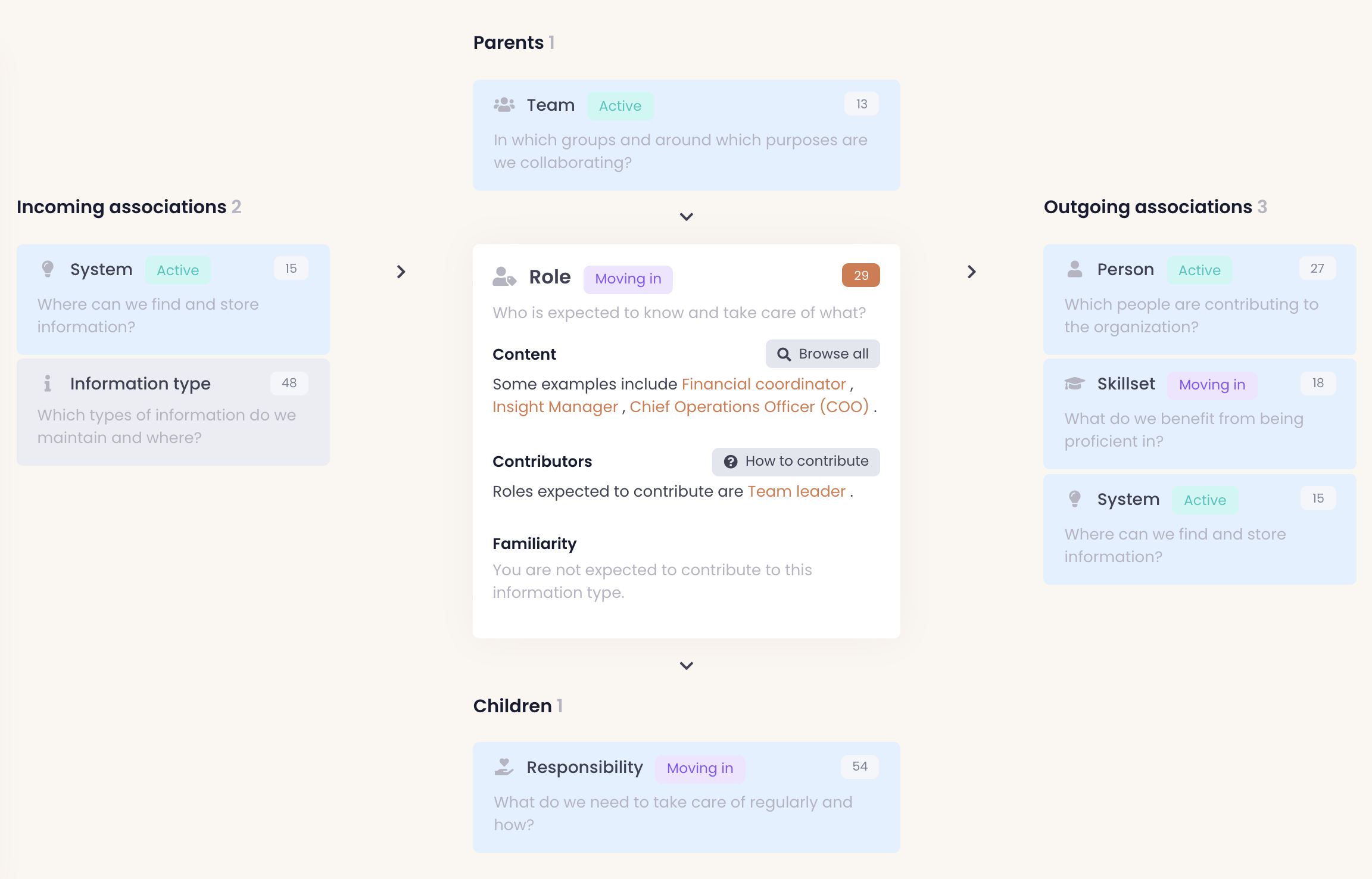Follow the Chief Operations Officer (COO) link
The width and height of the screenshot is (1372, 879).
(749, 407)
